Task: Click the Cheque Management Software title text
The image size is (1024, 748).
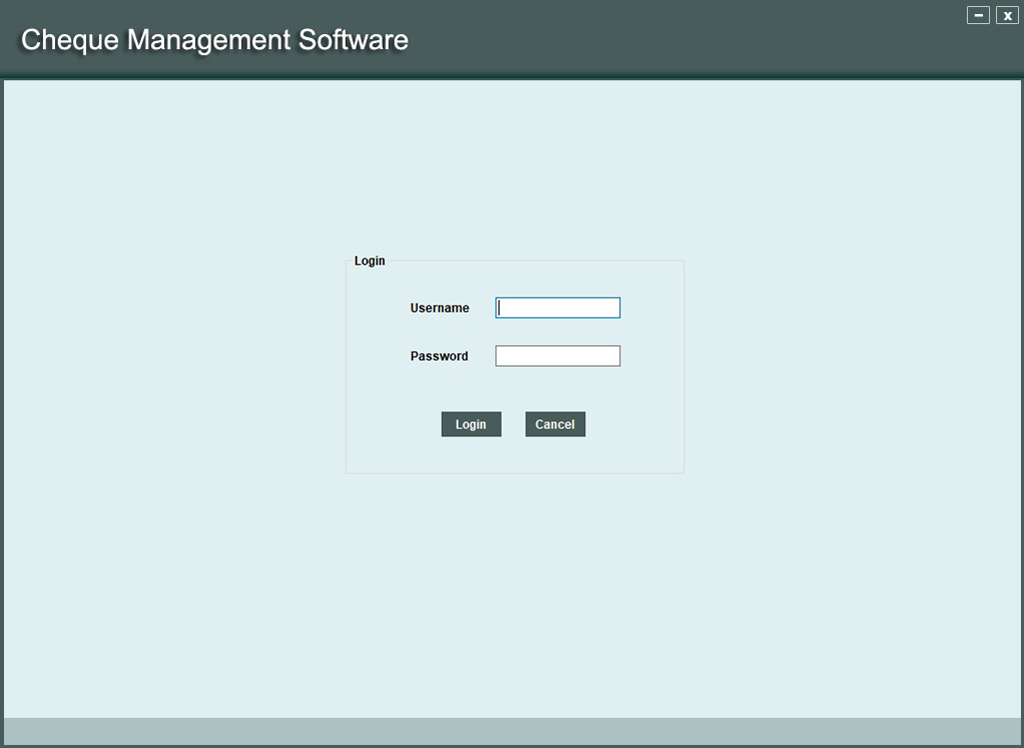Action: click(214, 40)
